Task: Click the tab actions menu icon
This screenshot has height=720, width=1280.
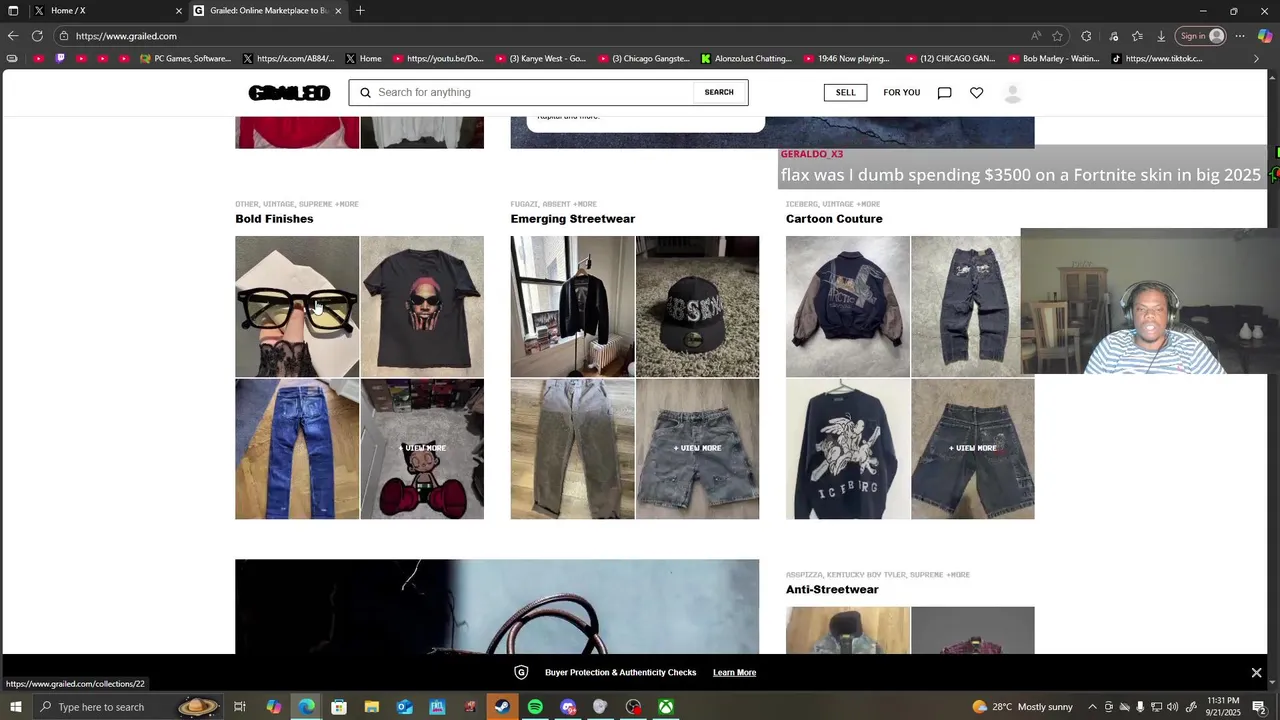Action: click(13, 11)
